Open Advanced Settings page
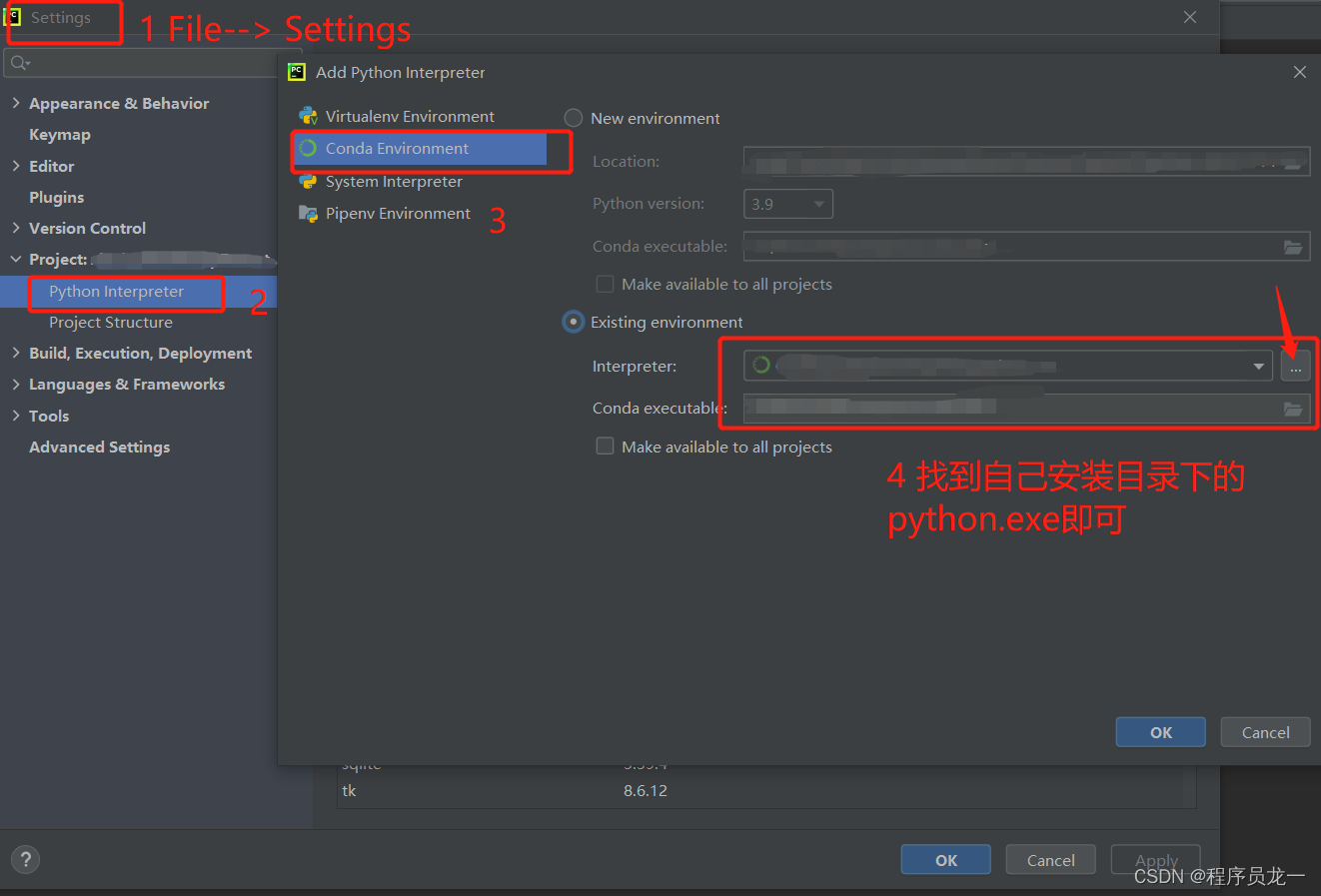 [100, 447]
